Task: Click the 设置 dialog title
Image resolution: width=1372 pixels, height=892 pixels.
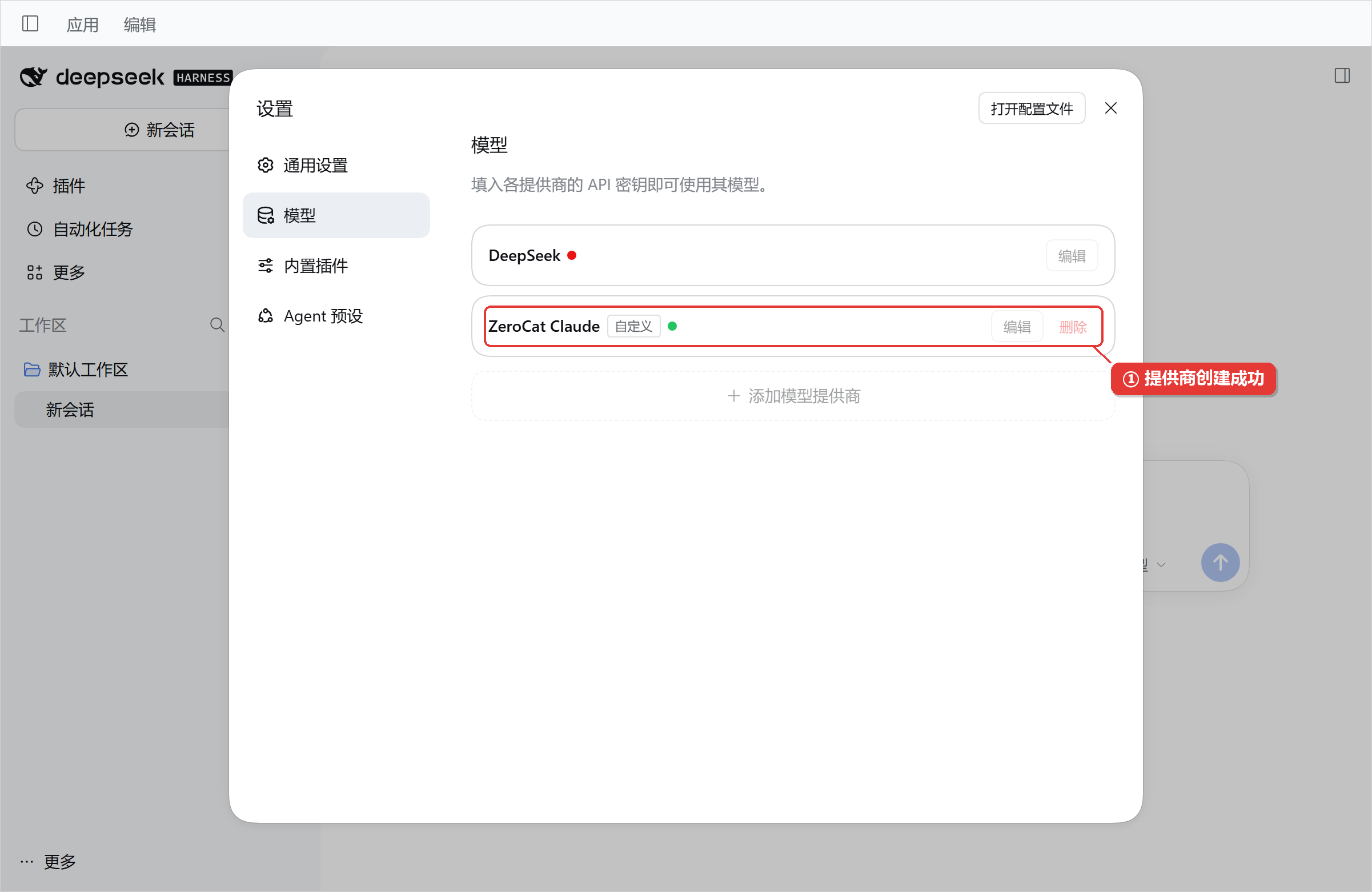Action: click(274, 109)
